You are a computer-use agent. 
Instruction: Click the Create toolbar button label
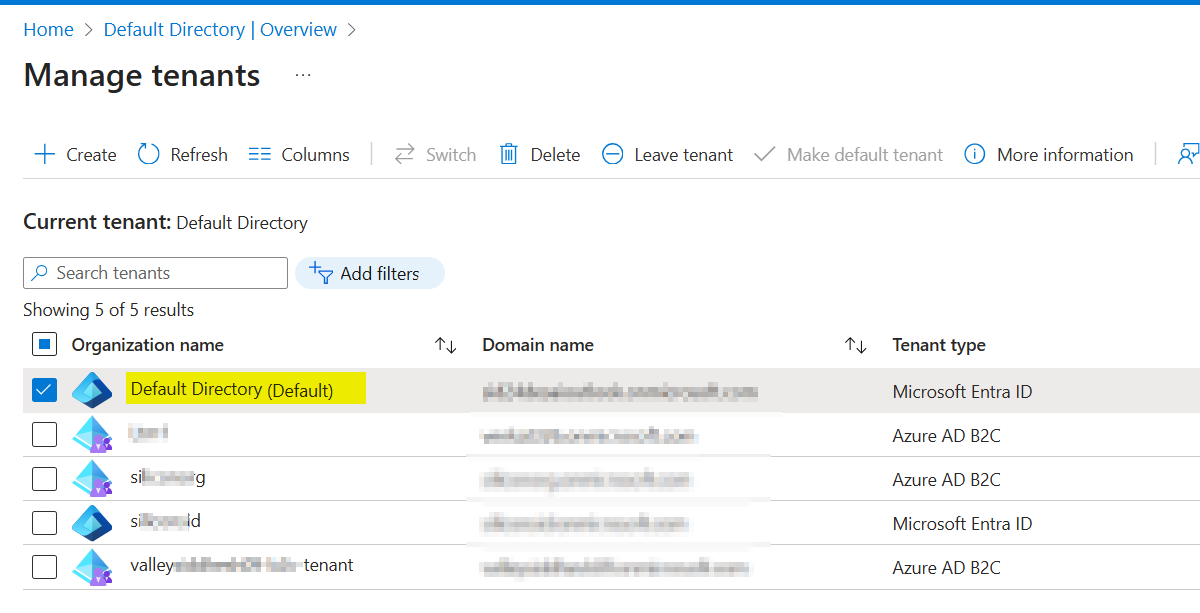coord(91,155)
